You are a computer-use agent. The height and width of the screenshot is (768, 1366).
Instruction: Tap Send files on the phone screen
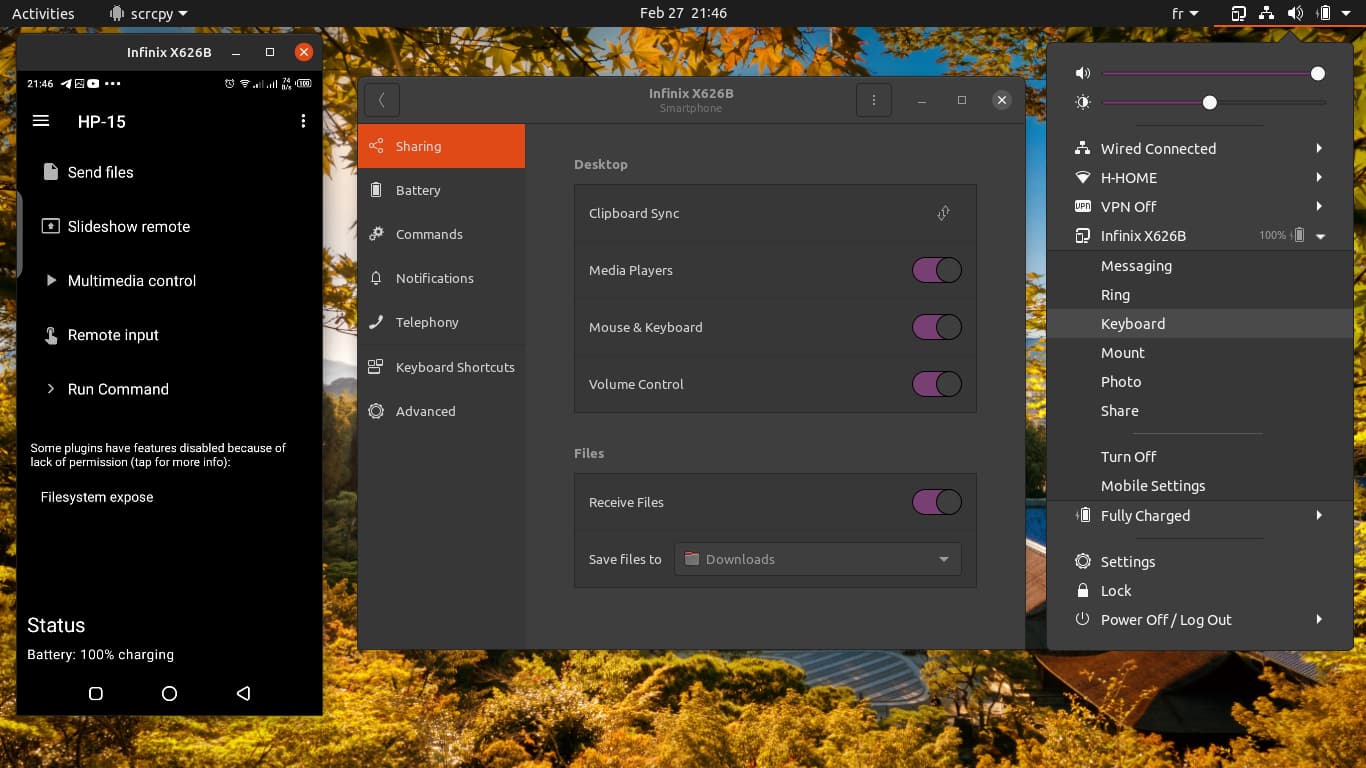click(x=100, y=172)
